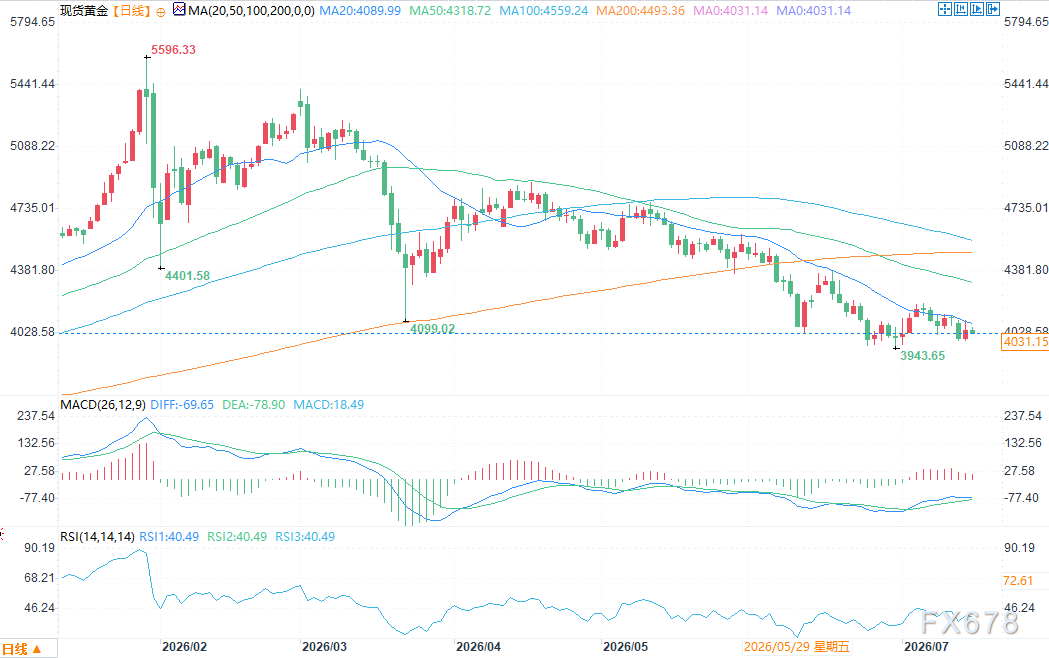Select the 2026/05 date on time axis
Viewport: 1049px width, 658px height.
[x=626, y=647]
